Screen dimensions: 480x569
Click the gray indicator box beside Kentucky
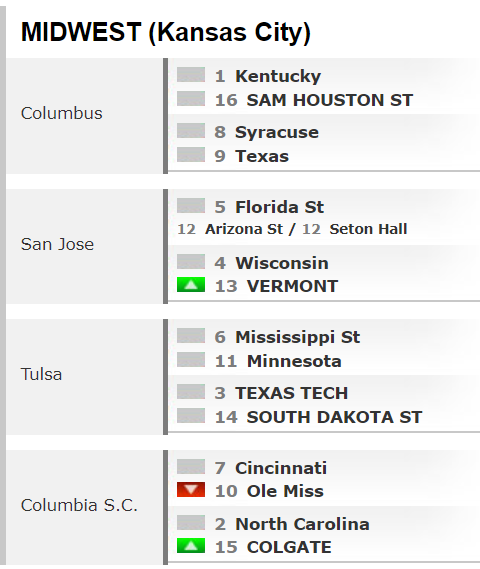[x=191, y=75]
